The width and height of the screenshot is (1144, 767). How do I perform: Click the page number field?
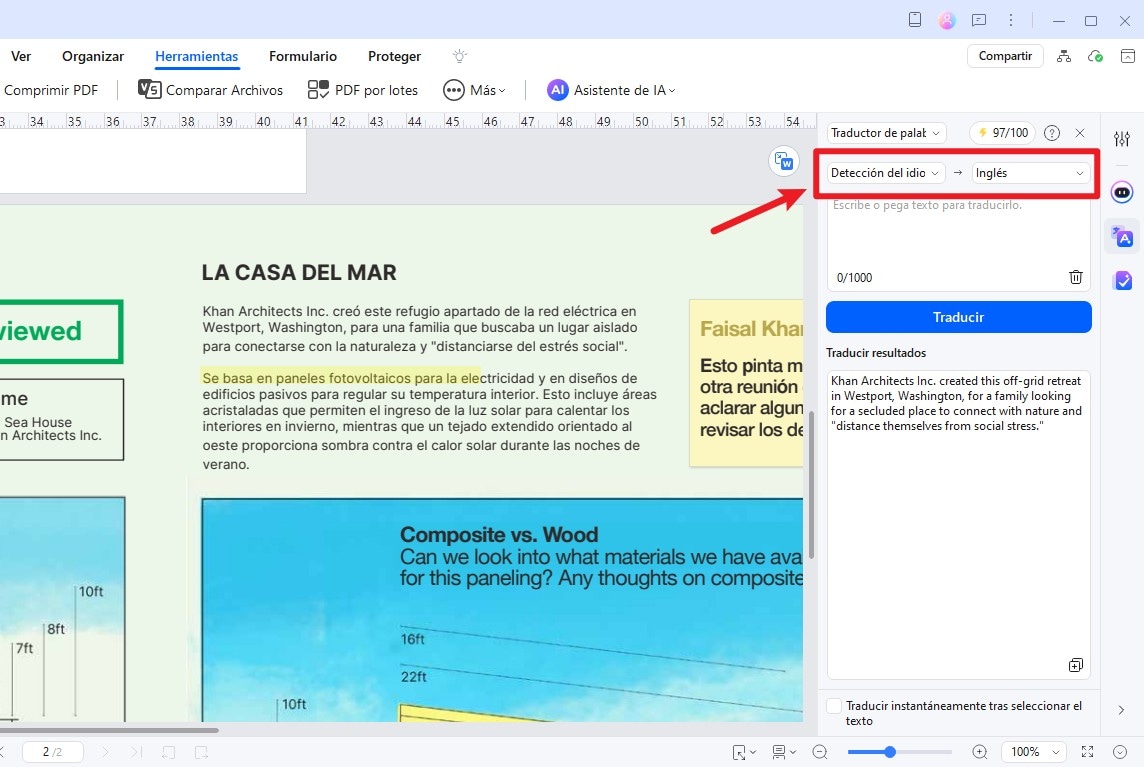[53, 752]
